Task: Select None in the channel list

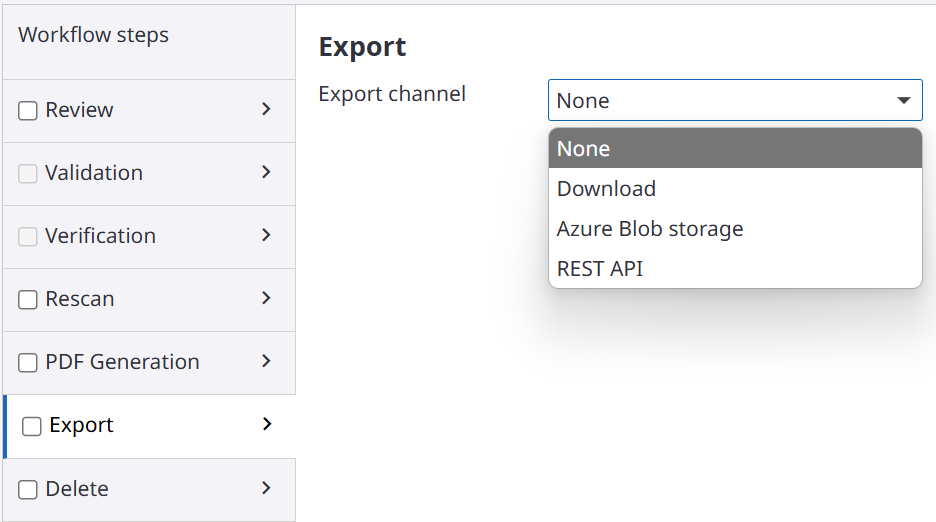Action: pos(735,148)
